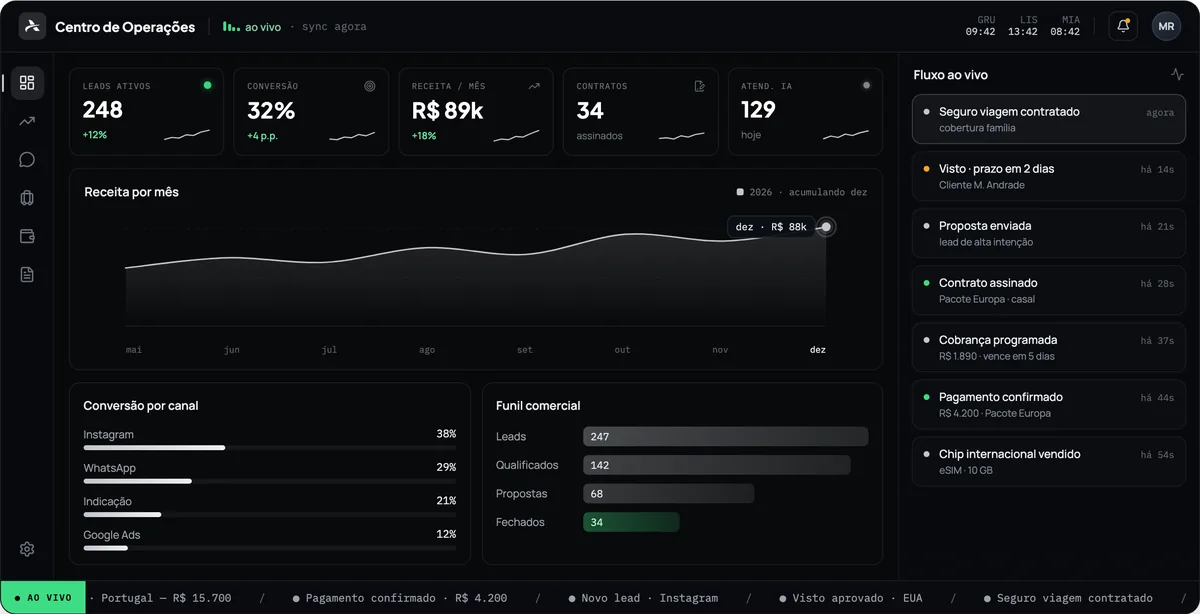The width and height of the screenshot is (1200, 614).
Task: Open the trending chart icon in sidebar
Action: [27, 121]
